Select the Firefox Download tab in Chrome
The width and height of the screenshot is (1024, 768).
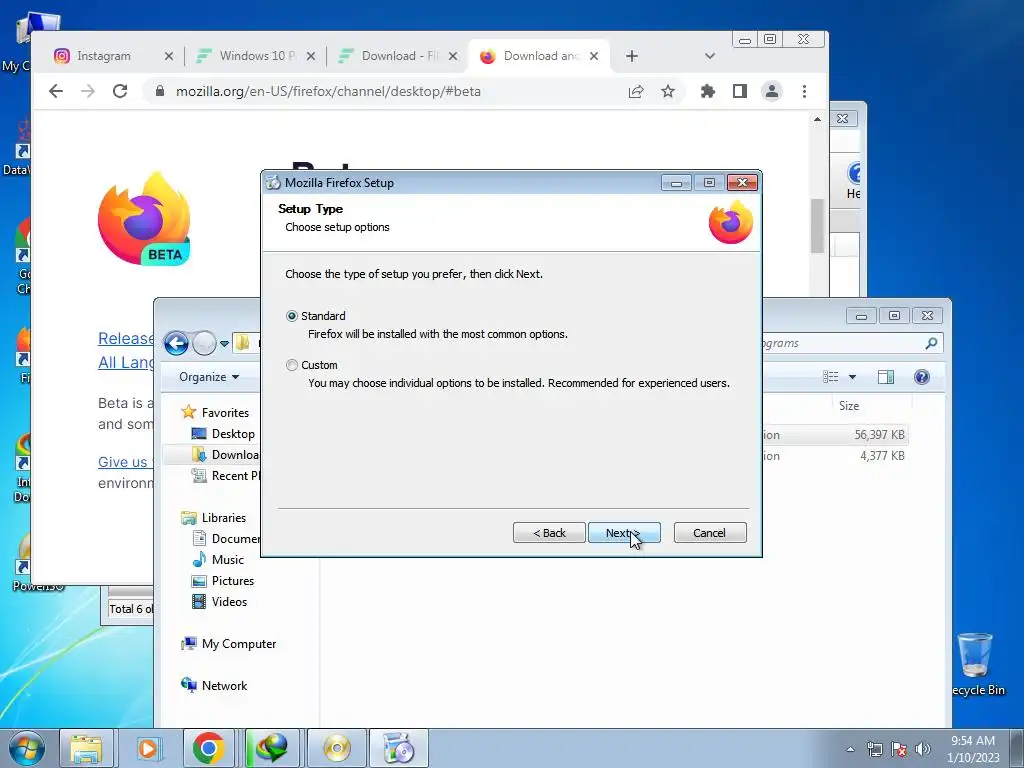click(539, 56)
